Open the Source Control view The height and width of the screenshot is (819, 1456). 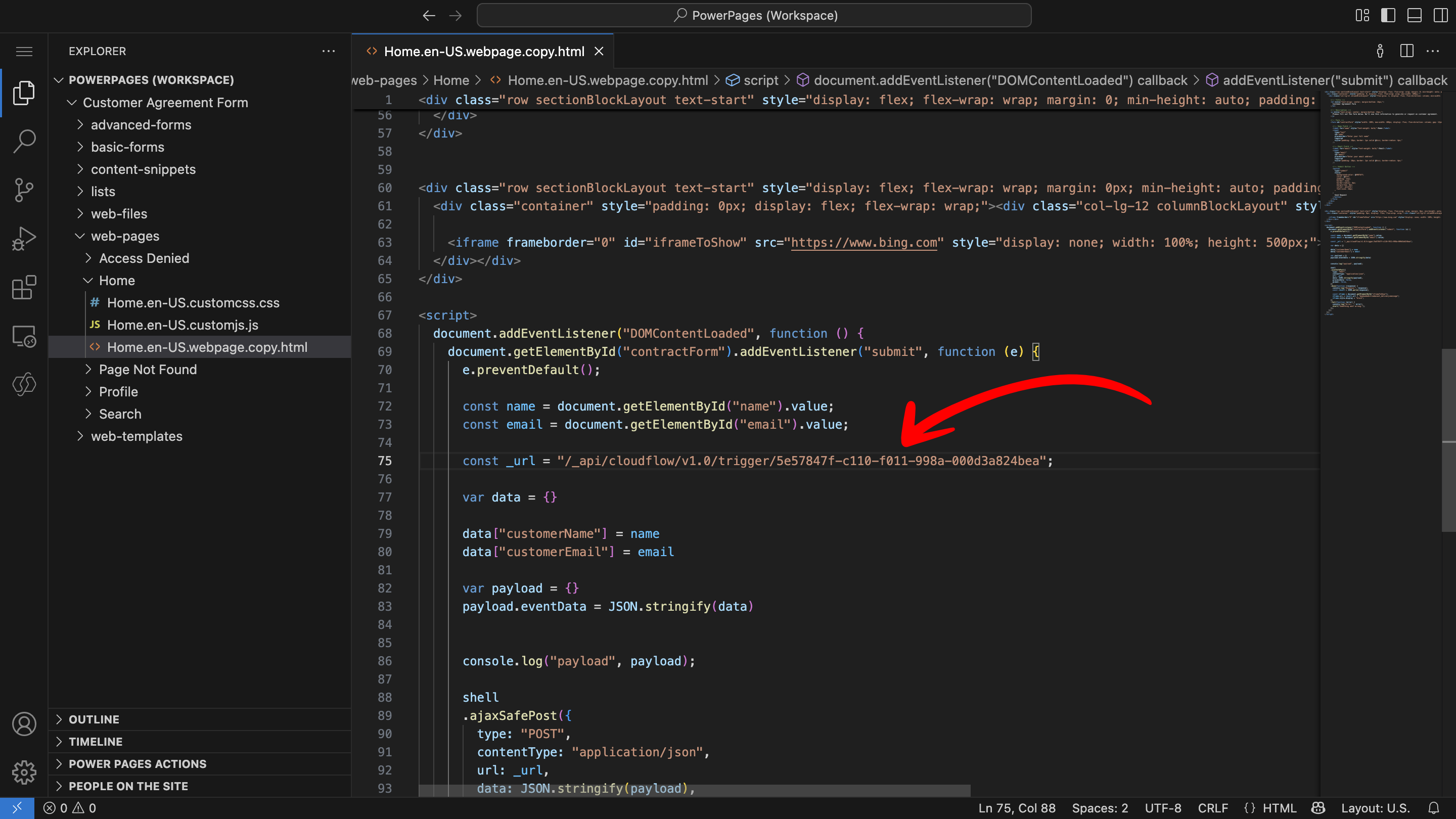click(24, 191)
